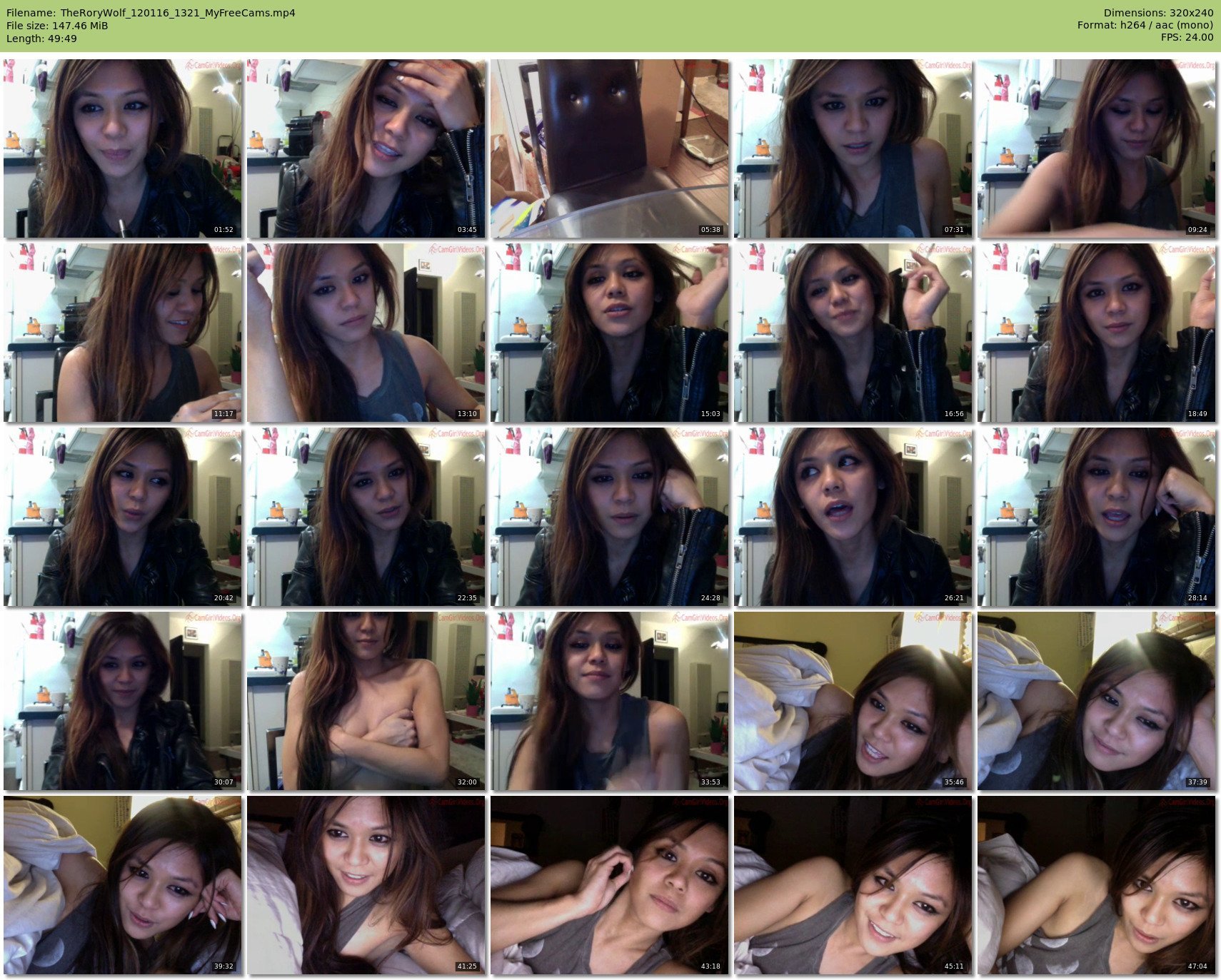
Task: Select the thumbnail at 35:46
Action: (x=853, y=701)
